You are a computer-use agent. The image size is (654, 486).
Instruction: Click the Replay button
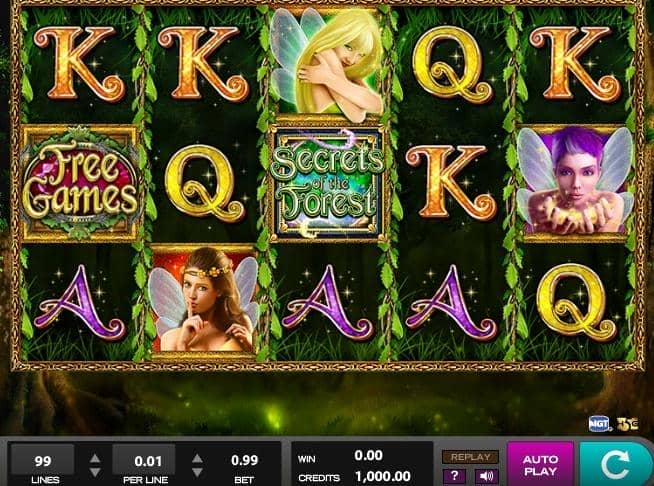pyautogui.click(x=470, y=457)
